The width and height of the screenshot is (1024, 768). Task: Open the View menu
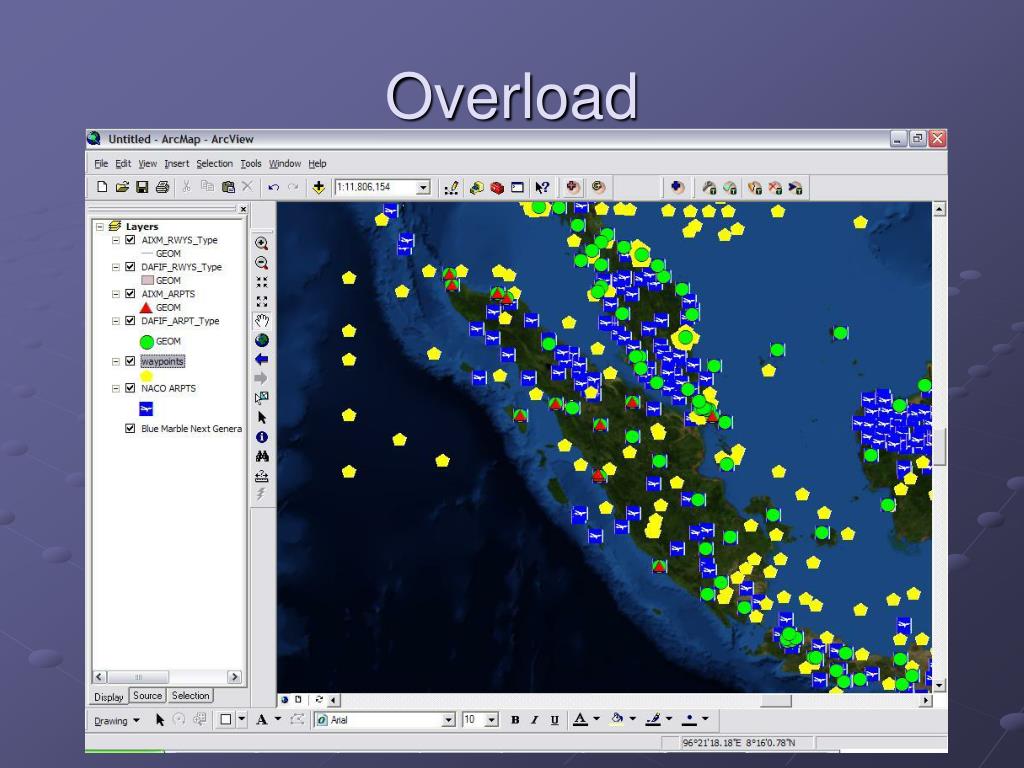pyautogui.click(x=147, y=163)
